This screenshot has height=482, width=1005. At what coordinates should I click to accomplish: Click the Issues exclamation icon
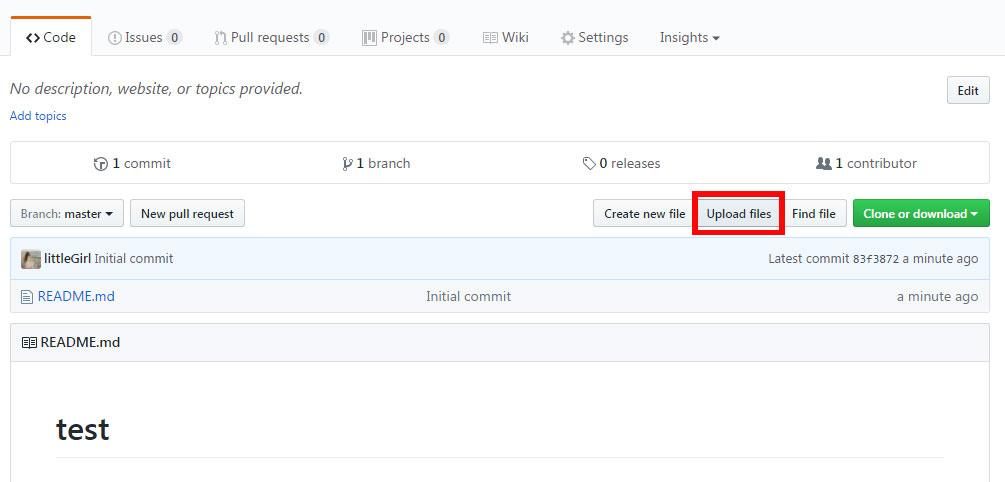(115, 38)
